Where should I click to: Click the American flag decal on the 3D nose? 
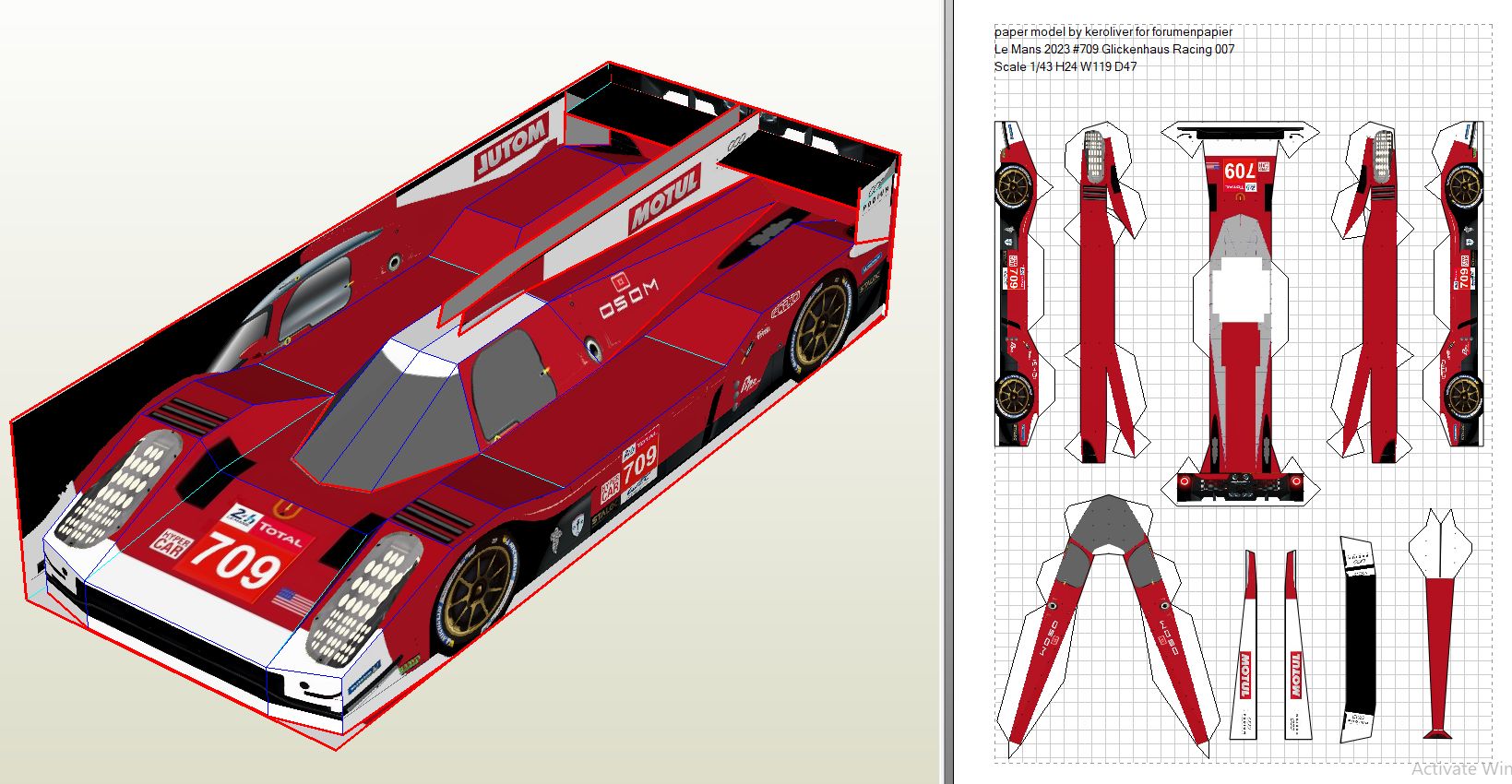tap(290, 603)
